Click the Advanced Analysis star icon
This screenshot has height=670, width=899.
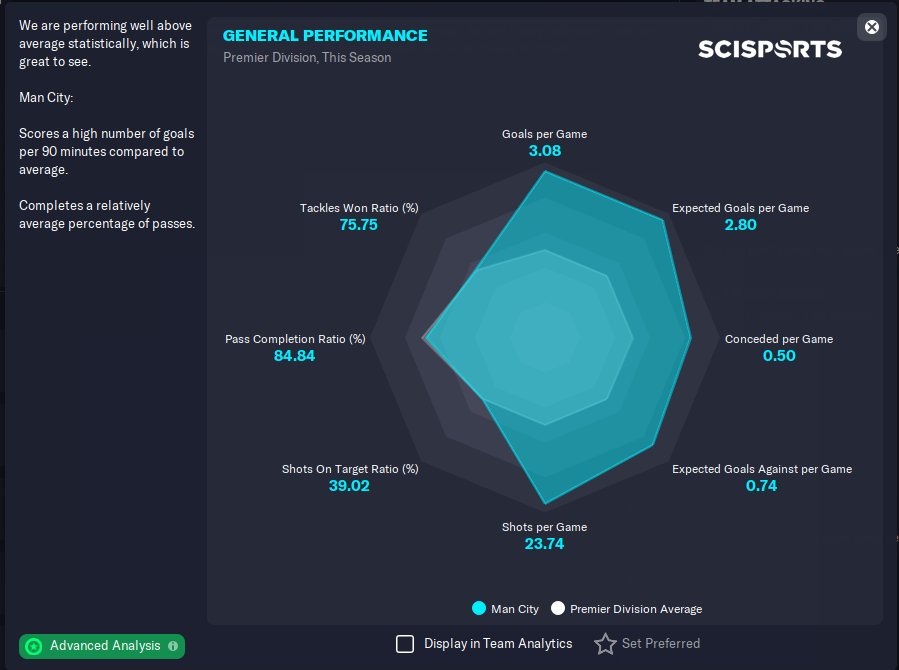[34, 646]
